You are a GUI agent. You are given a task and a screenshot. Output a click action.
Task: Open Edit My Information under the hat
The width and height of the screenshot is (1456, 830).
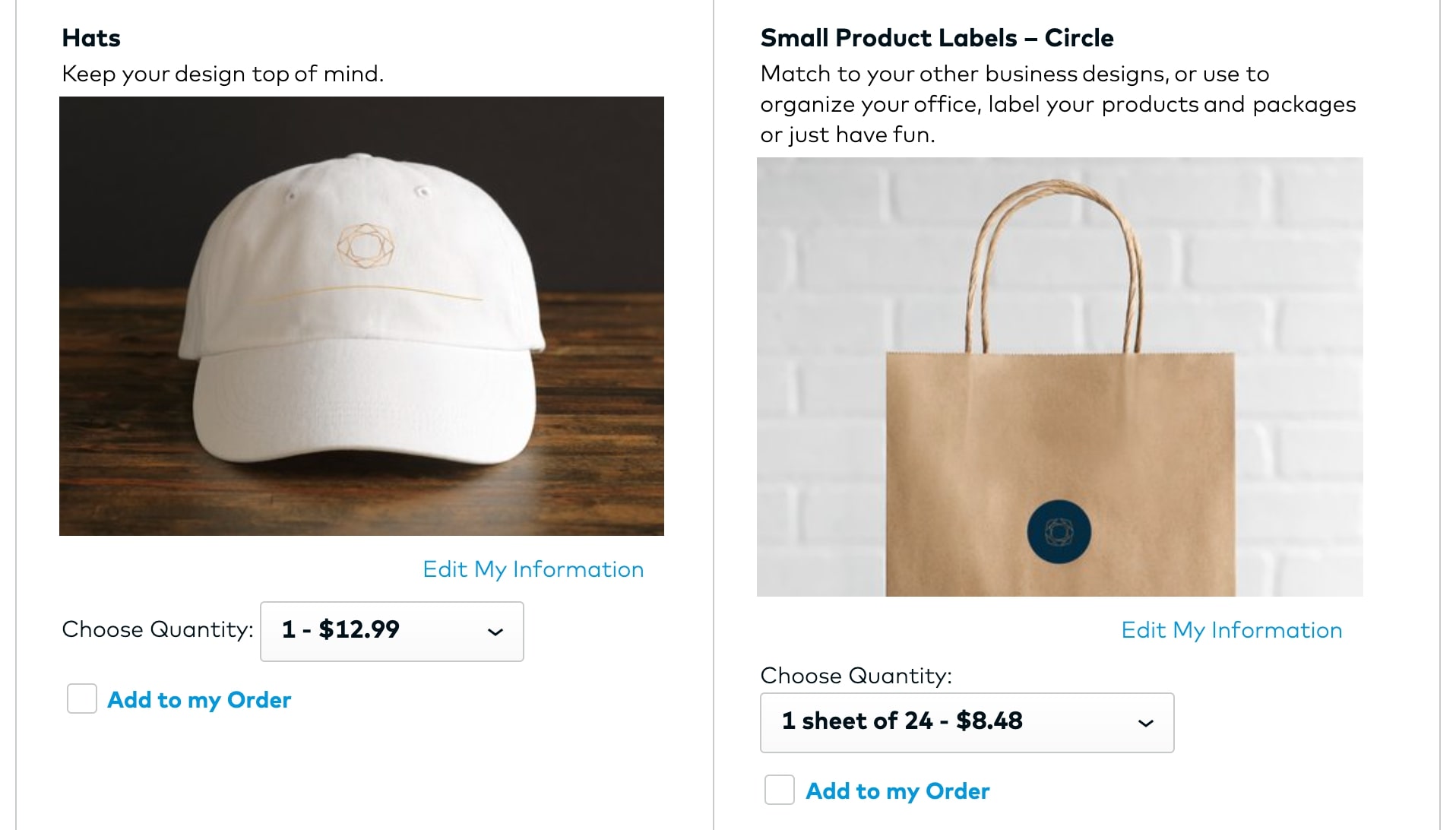tap(533, 569)
